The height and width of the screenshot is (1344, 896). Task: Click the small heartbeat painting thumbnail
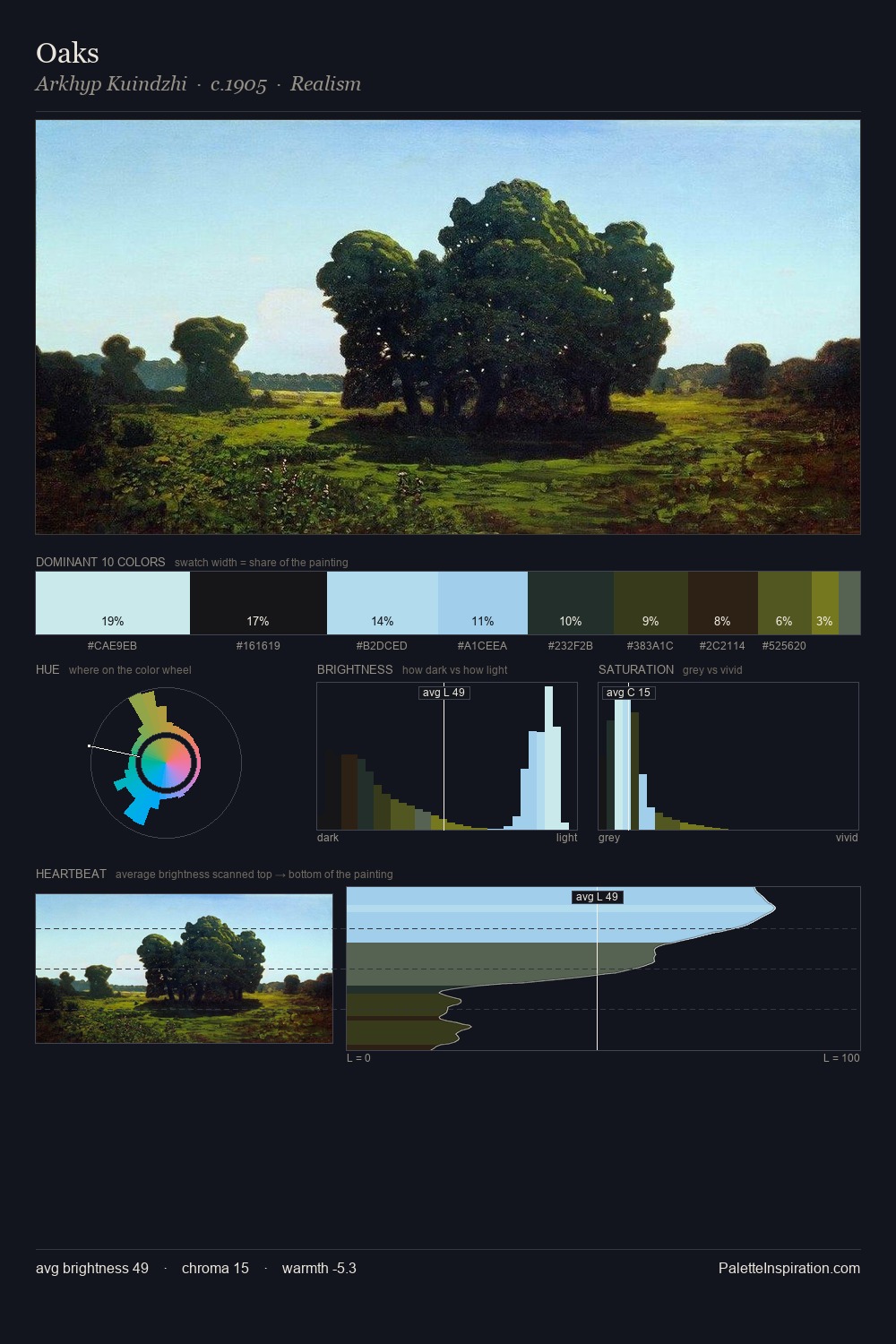184,969
